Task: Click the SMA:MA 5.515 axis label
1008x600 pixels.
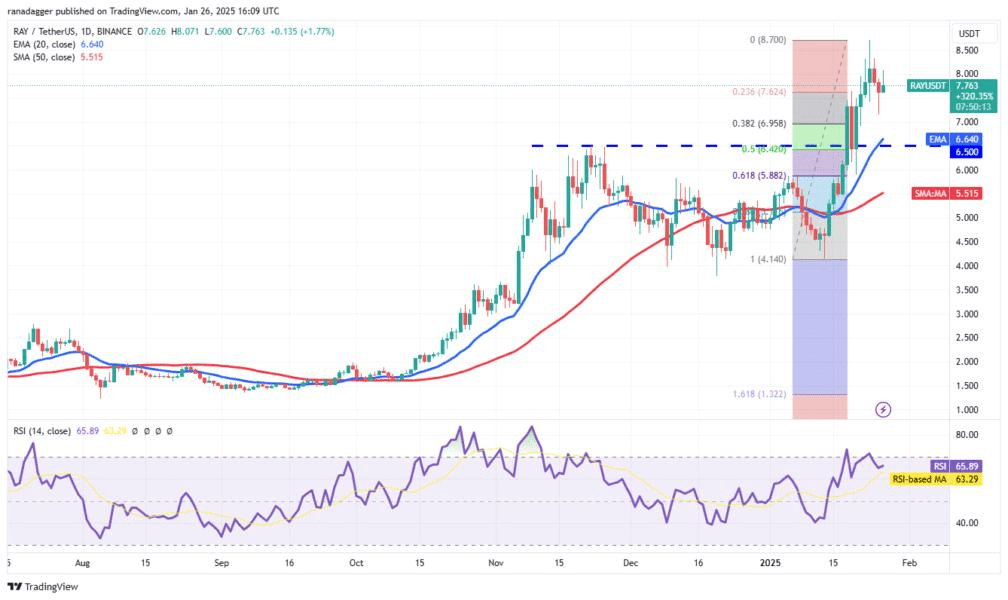Action: tap(947, 193)
